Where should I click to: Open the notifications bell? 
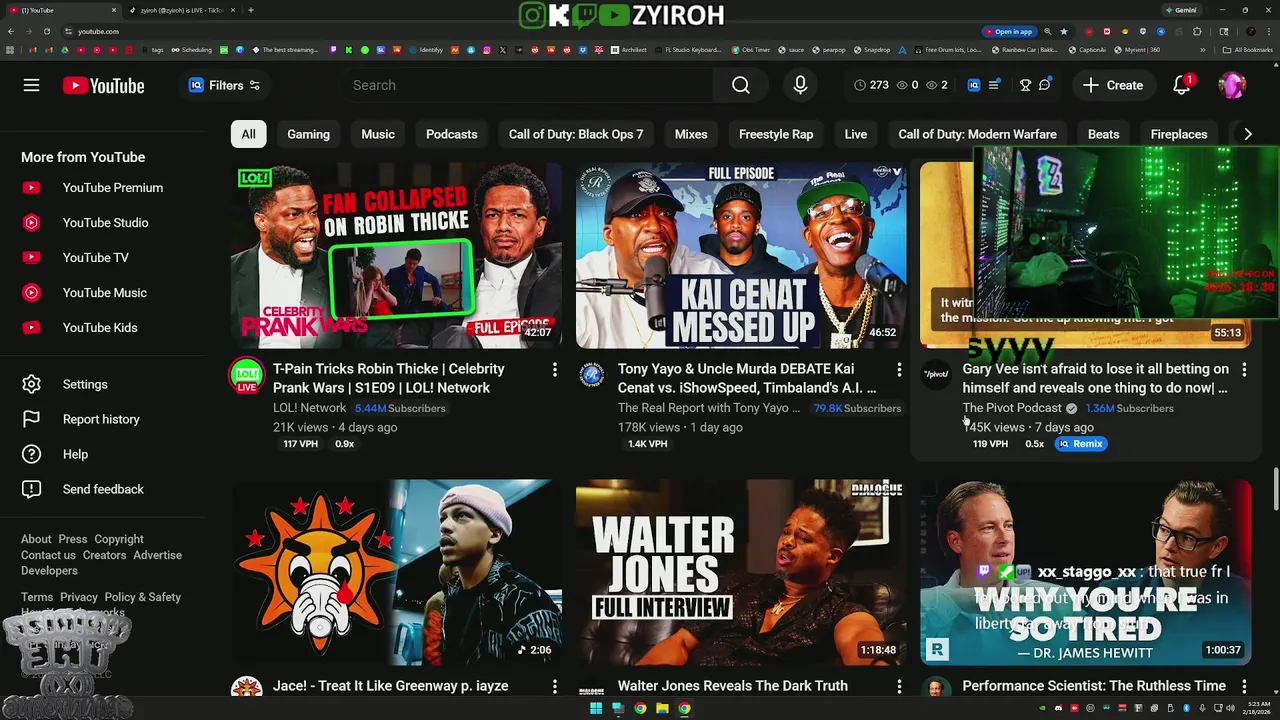click(1182, 85)
